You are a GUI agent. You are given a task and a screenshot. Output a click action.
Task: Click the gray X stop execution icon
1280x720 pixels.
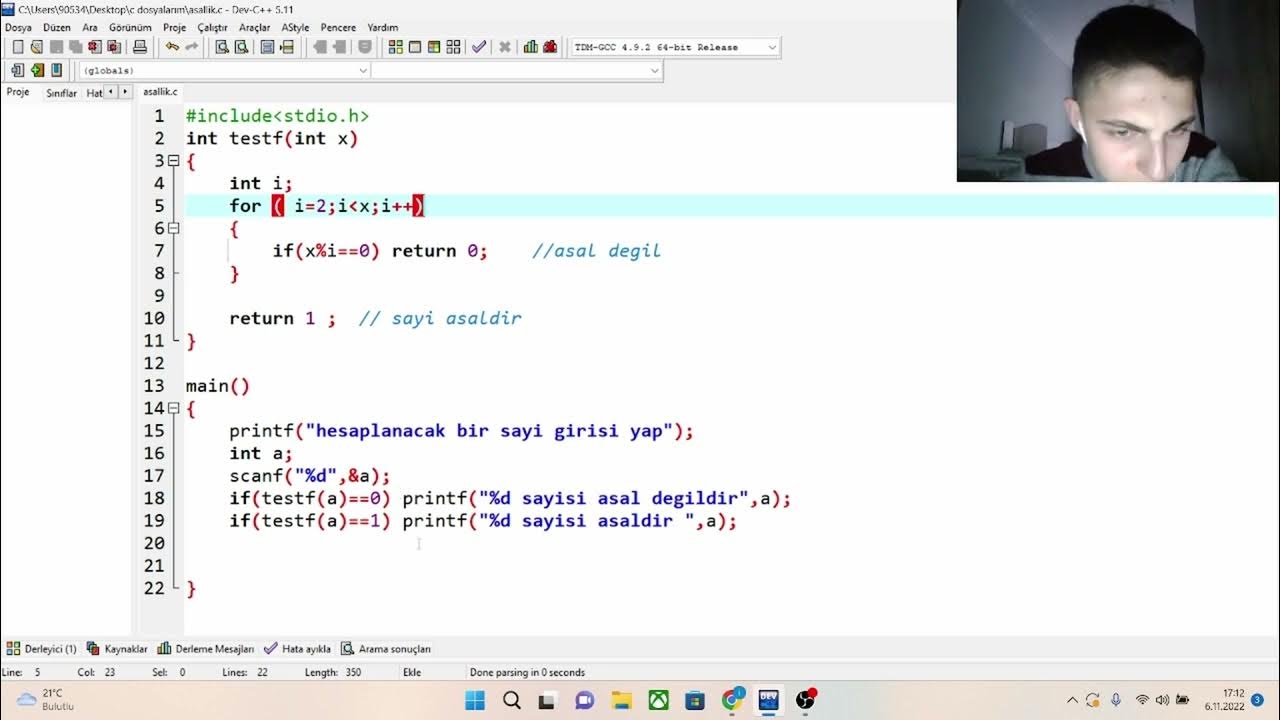click(505, 47)
